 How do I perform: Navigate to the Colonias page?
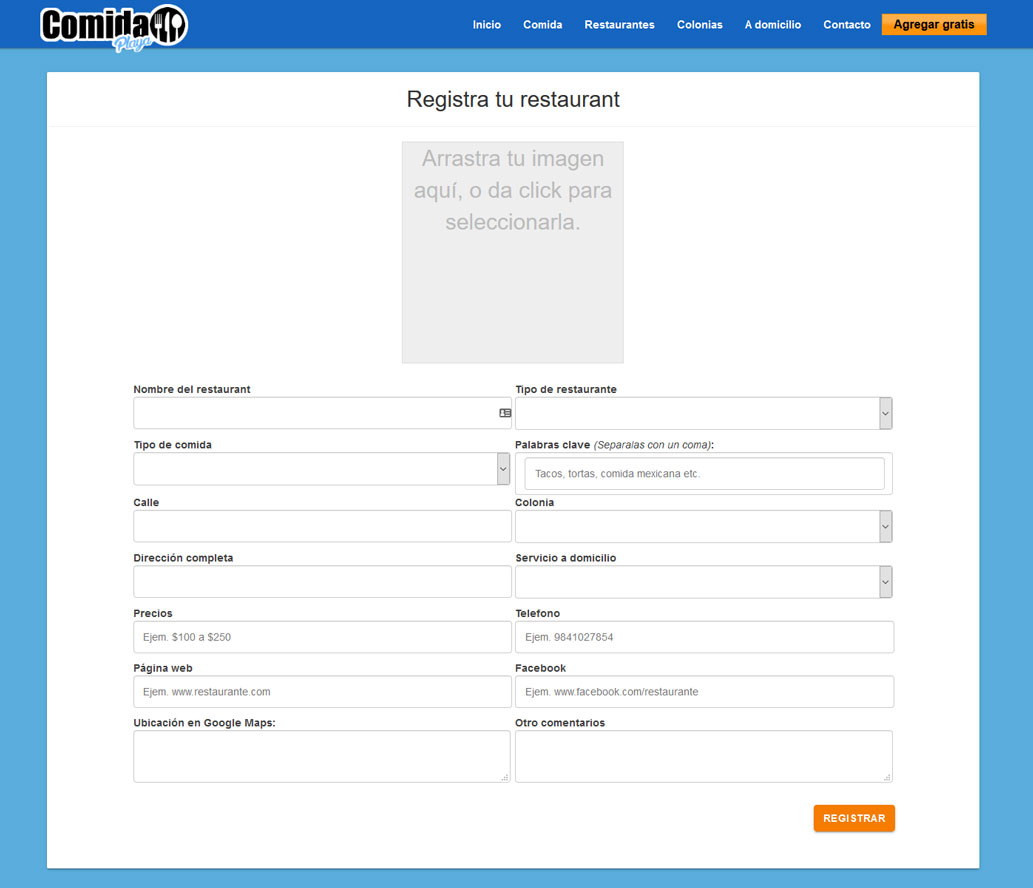pos(699,25)
